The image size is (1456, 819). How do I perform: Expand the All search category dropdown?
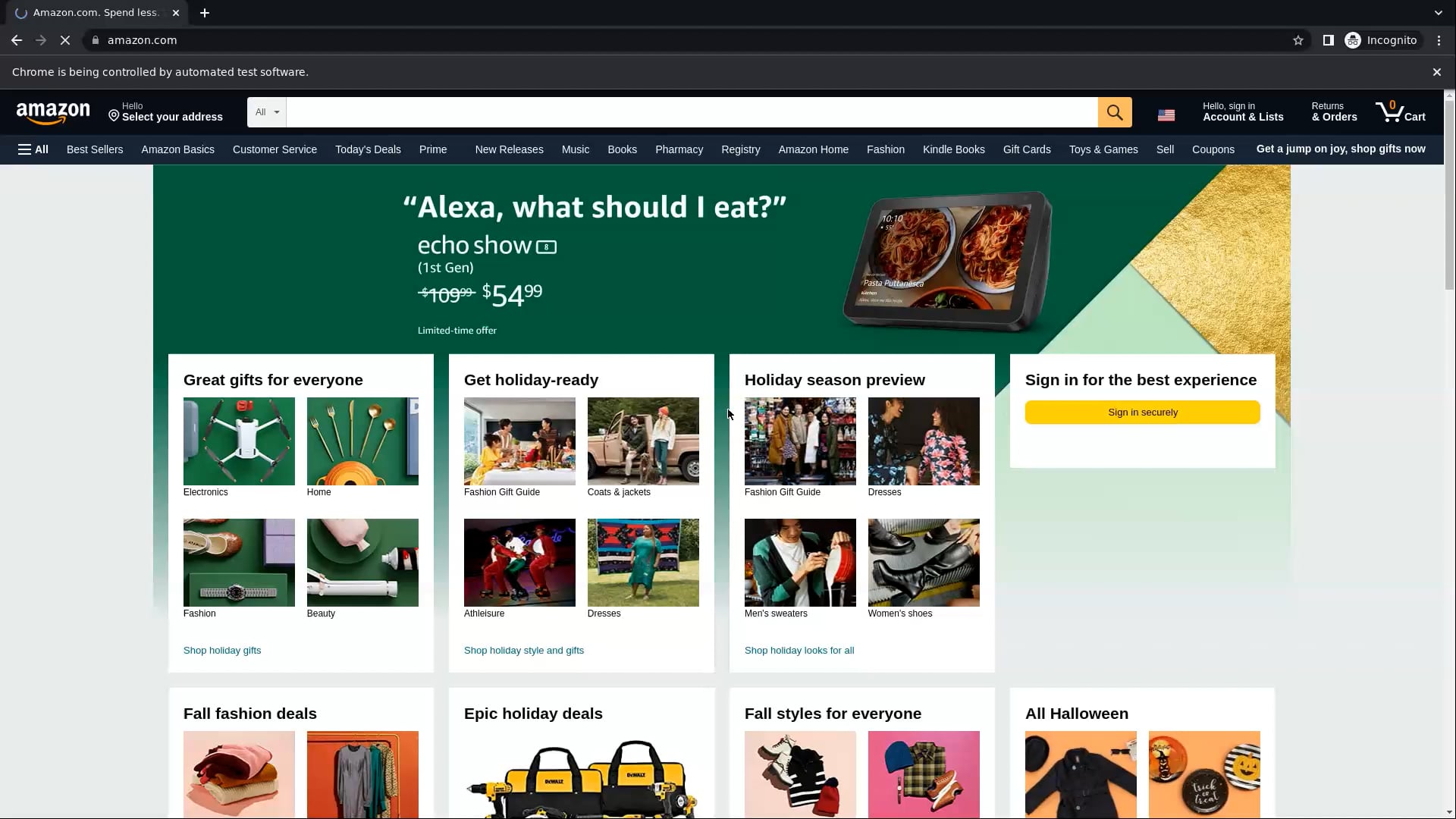pyautogui.click(x=267, y=112)
